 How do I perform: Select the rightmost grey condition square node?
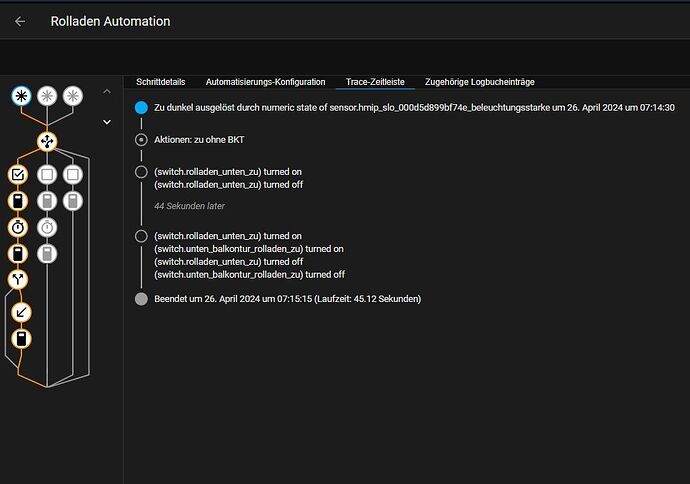coord(73,175)
